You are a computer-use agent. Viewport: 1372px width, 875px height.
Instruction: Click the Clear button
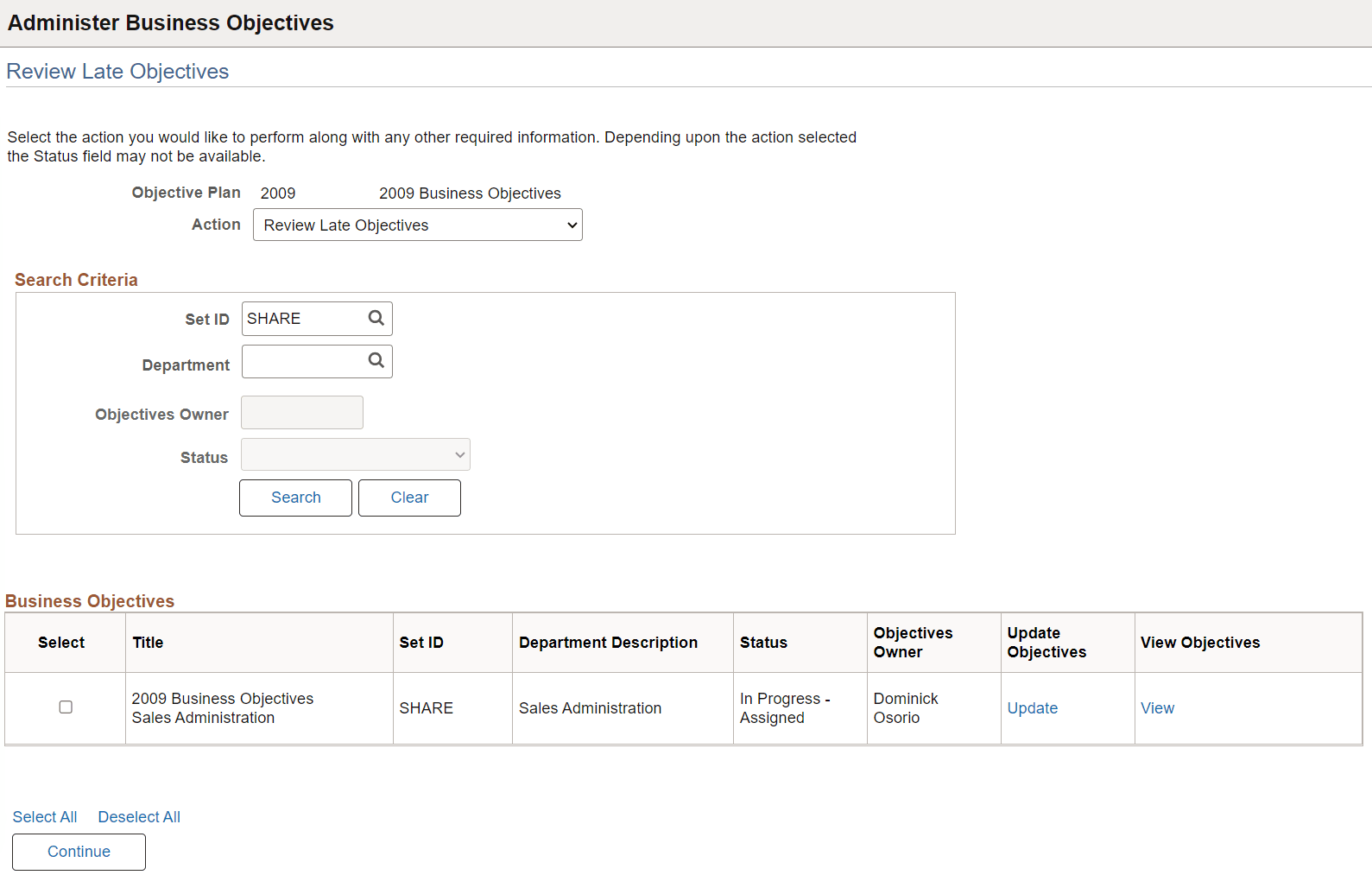pyautogui.click(x=409, y=498)
